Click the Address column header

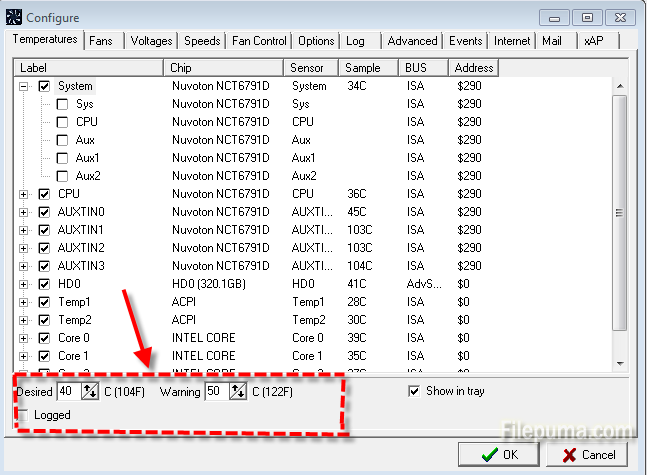point(474,68)
